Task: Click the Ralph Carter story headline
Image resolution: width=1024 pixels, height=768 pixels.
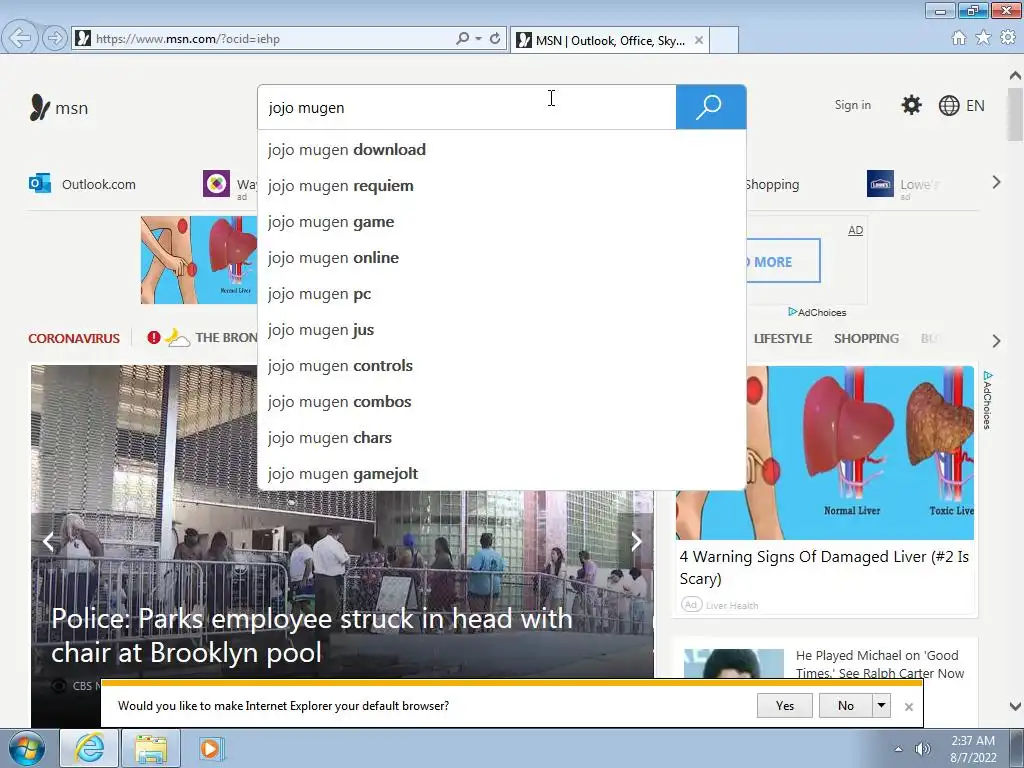Action: (x=880, y=664)
